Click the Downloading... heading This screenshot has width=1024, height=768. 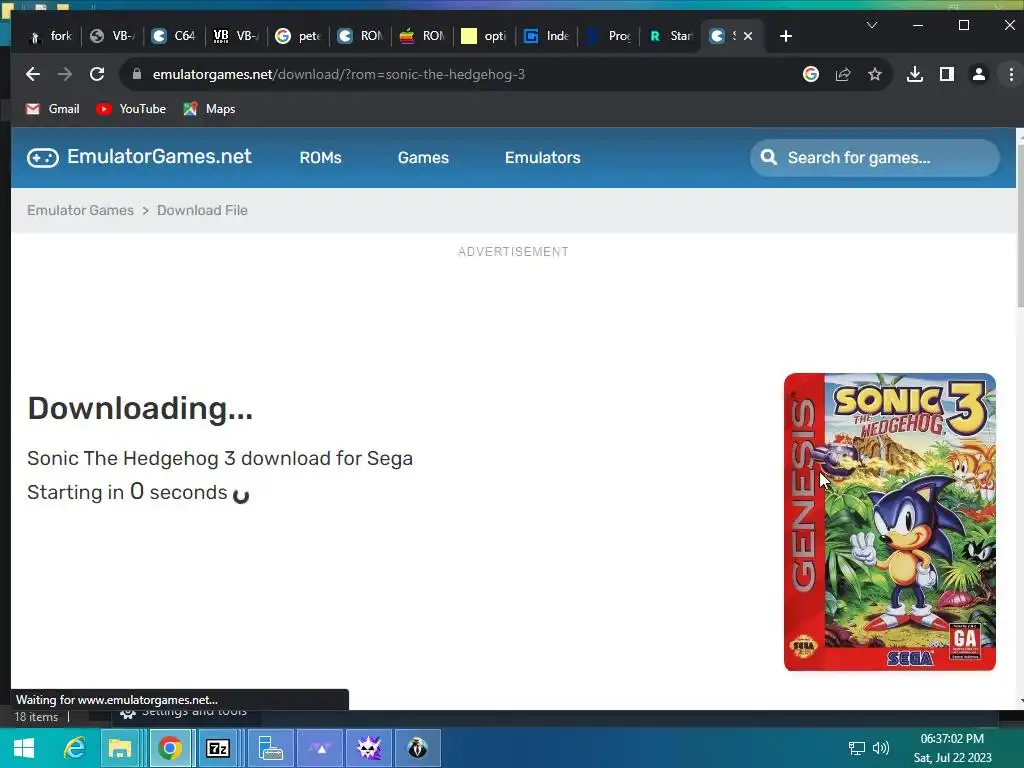(x=140, y=408)
